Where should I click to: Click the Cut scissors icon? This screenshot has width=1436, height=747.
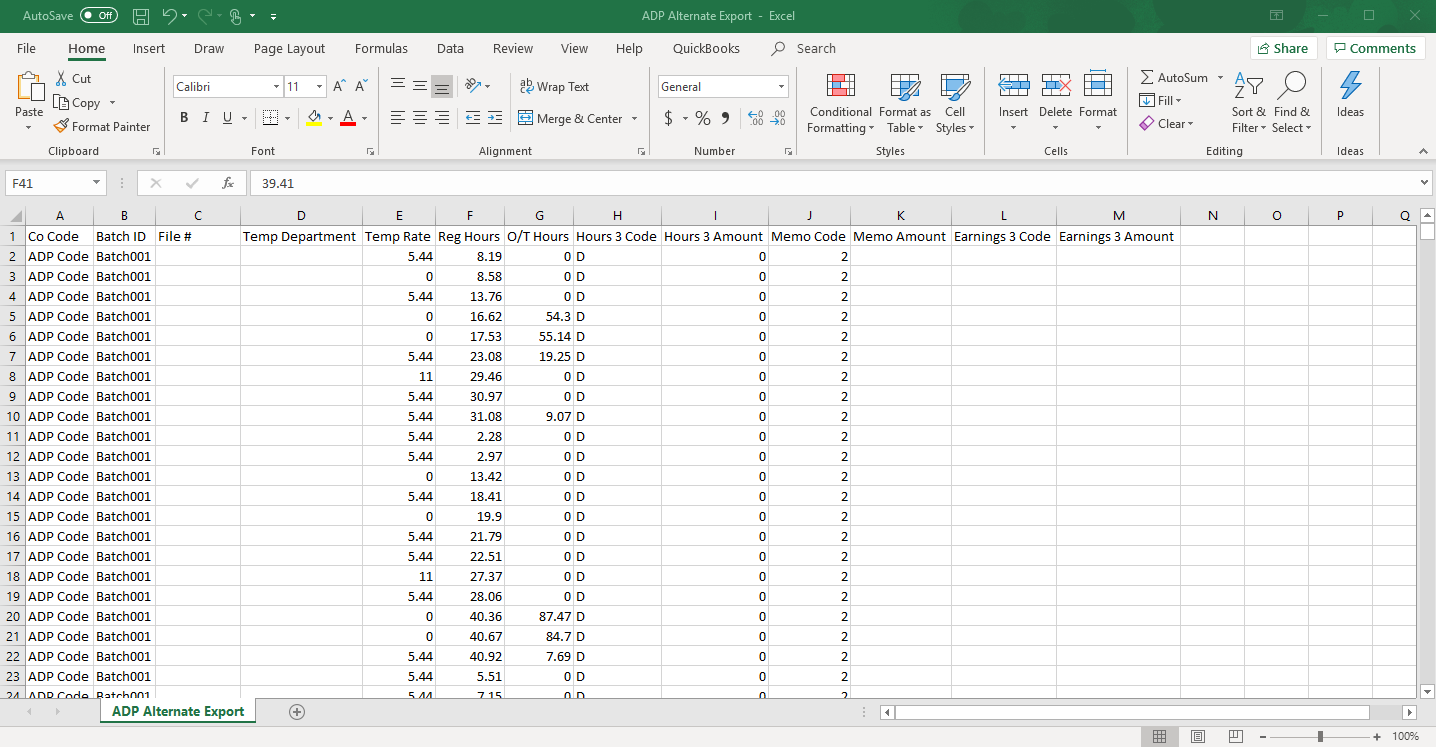[x=61, y=78]
